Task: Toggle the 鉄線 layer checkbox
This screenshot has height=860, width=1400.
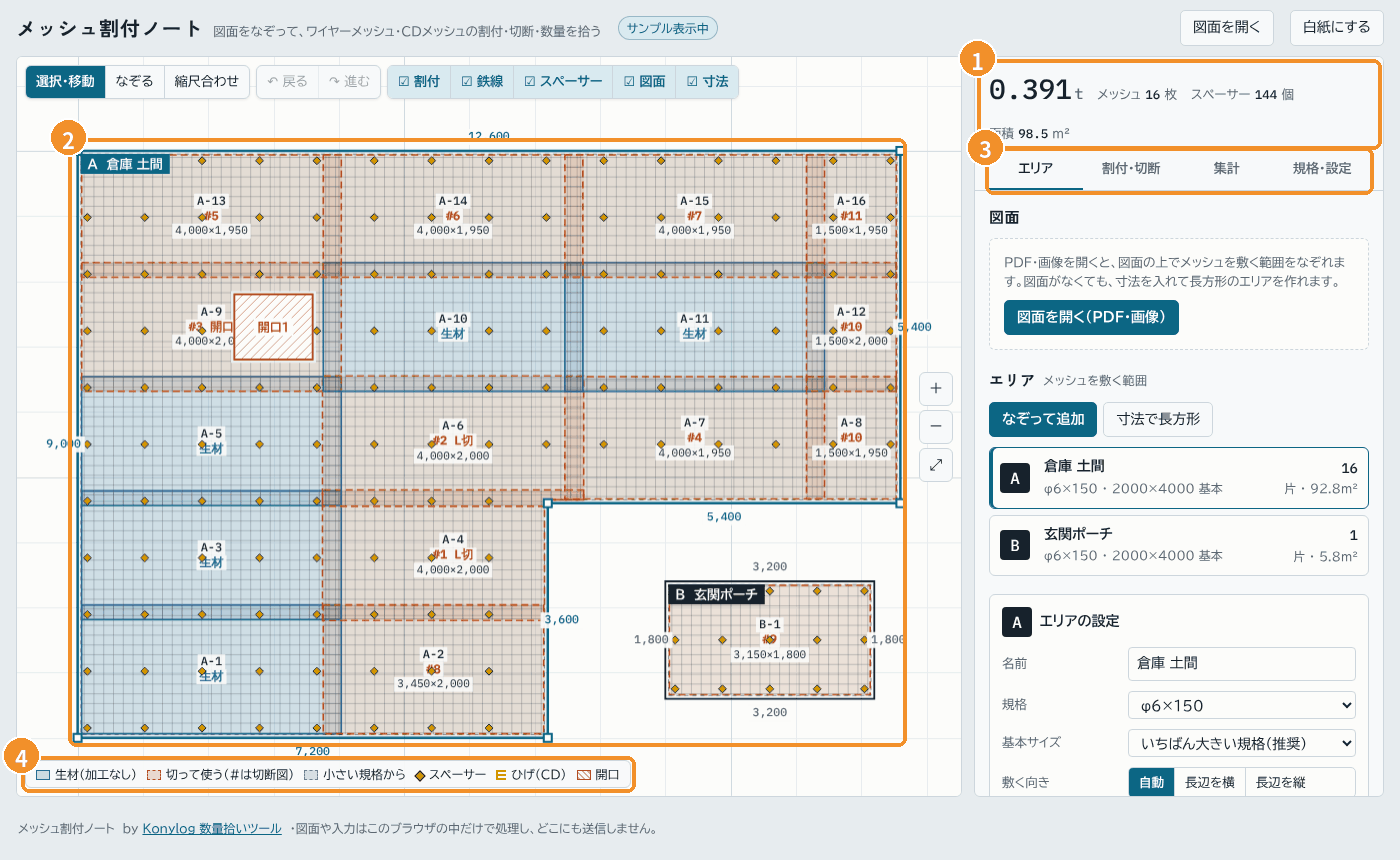Action: (482, 82)
